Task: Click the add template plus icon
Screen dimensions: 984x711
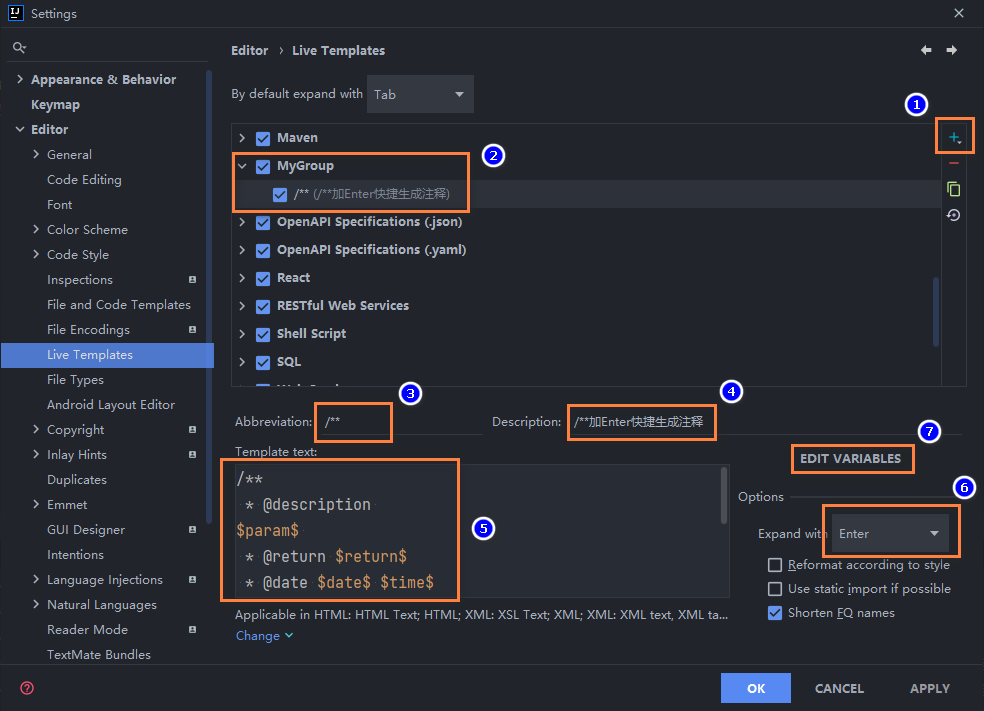Action: 954,137
